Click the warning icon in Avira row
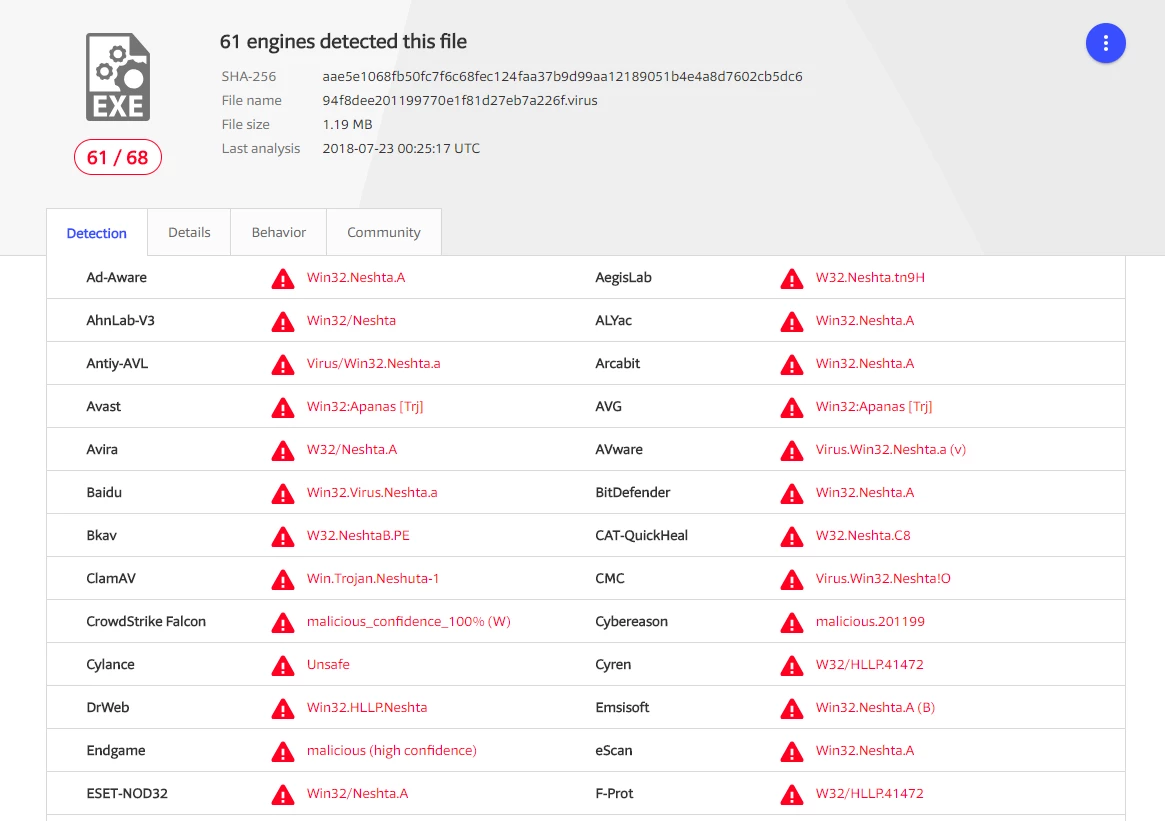The width and height of the screenshot is (1165, 821). click(282, 451)
